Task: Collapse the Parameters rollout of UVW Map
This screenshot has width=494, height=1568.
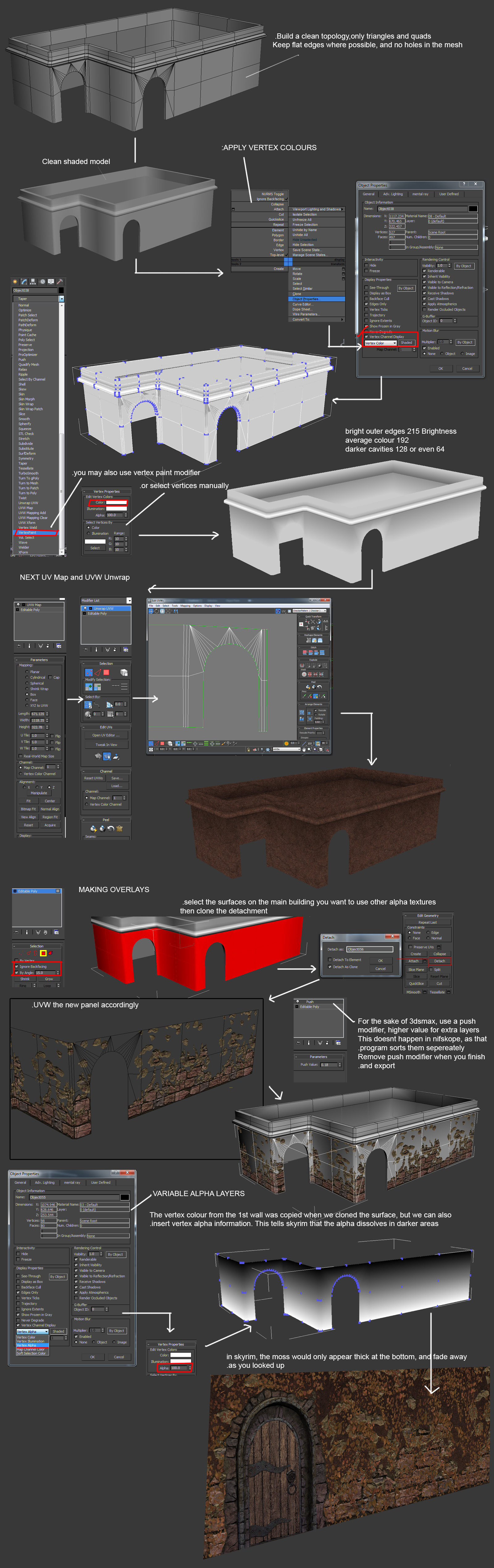Action: pyautogui.click(x=39, y=660)
